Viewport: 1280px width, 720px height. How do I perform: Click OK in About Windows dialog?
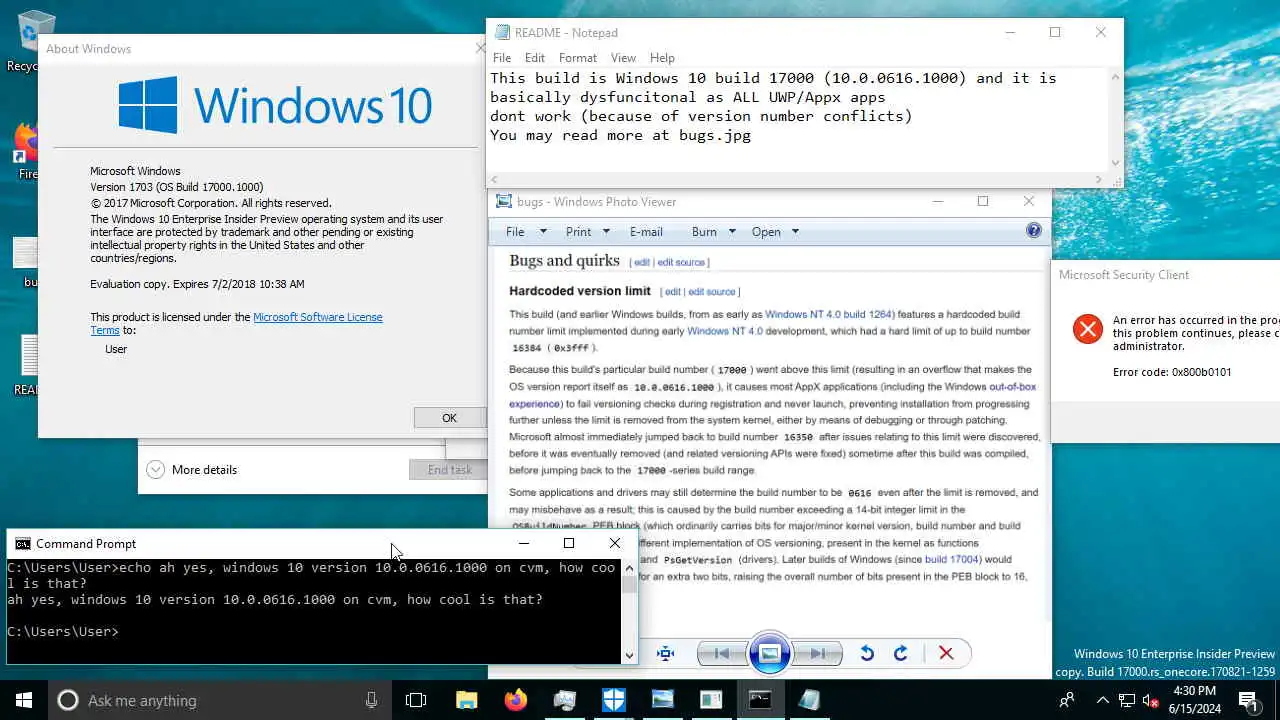[x=449, y=418]
